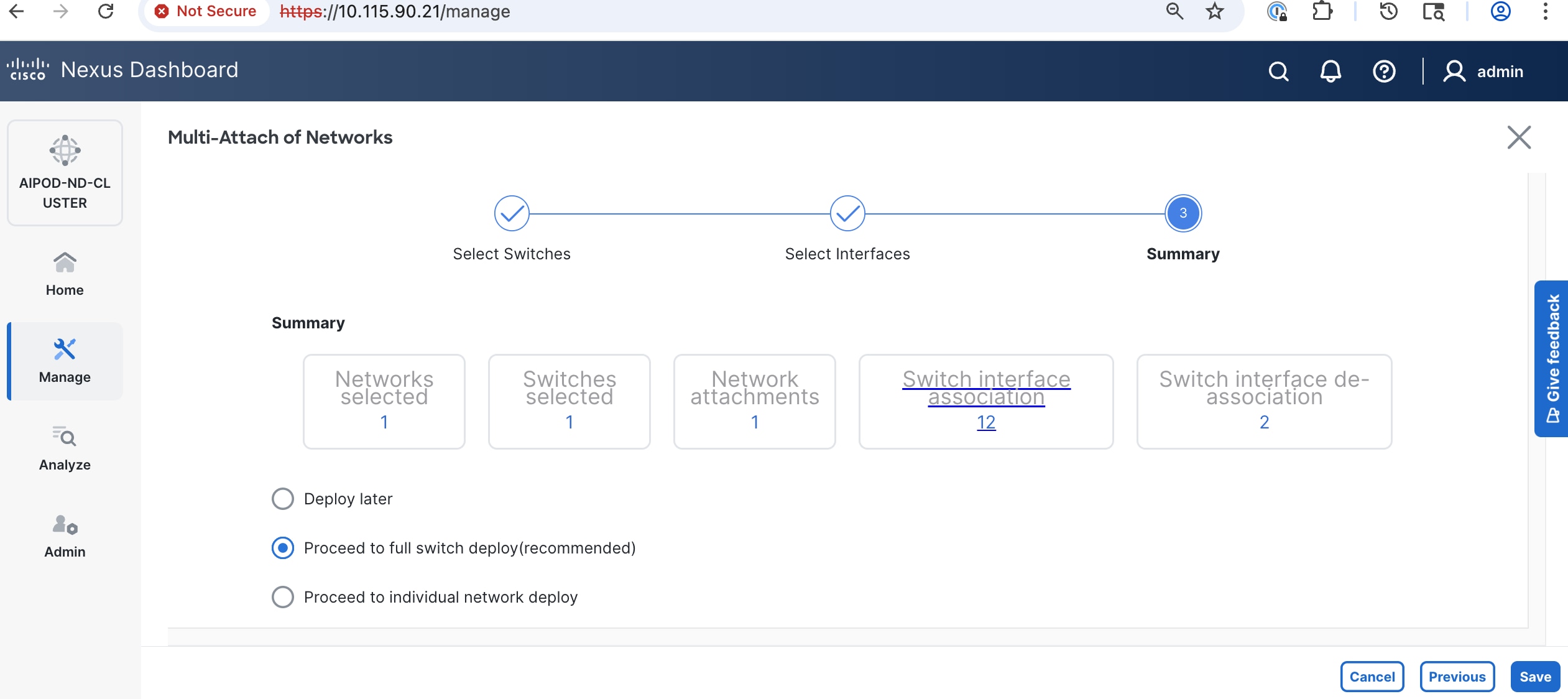1568x699 pixels.
Task: Open the AIPOD-ND-CLUSTER selector
Action: (x=65, y=172)
